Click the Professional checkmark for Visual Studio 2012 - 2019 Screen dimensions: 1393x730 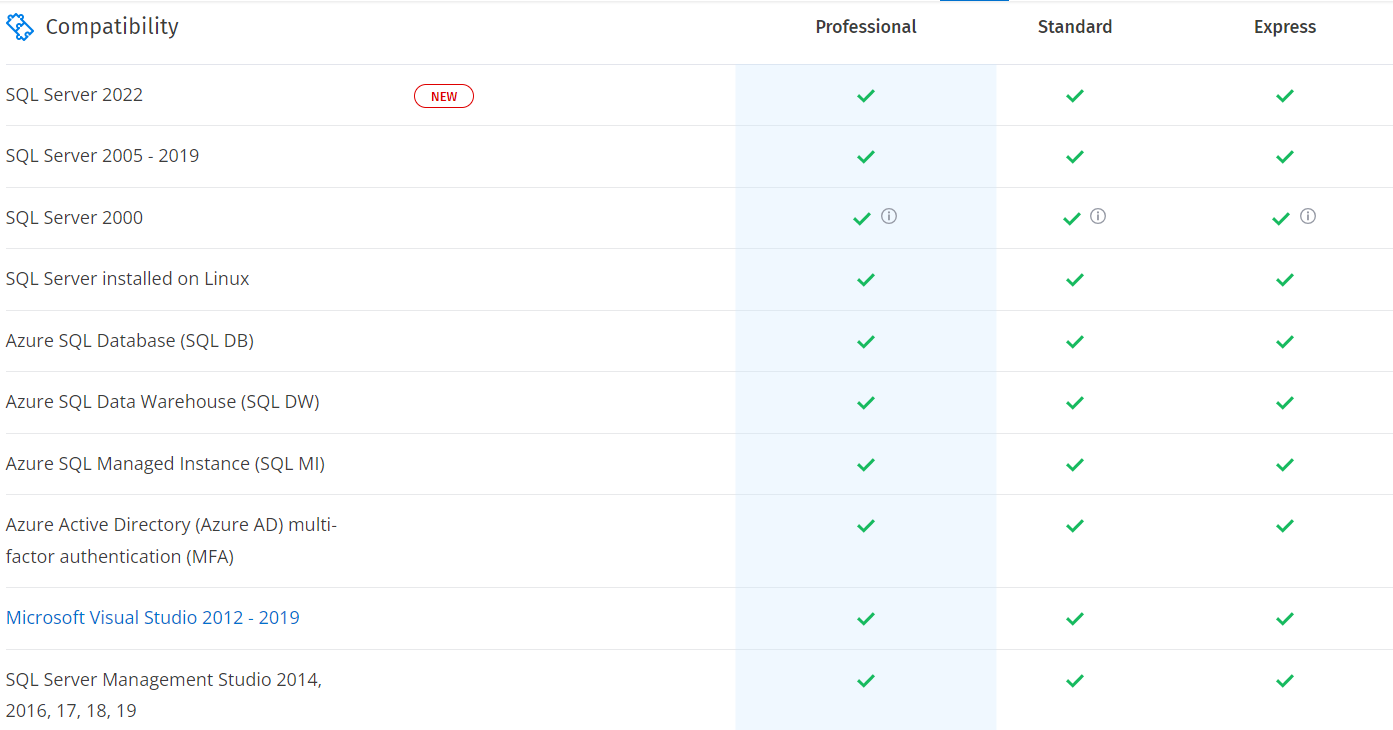point(866,619)
